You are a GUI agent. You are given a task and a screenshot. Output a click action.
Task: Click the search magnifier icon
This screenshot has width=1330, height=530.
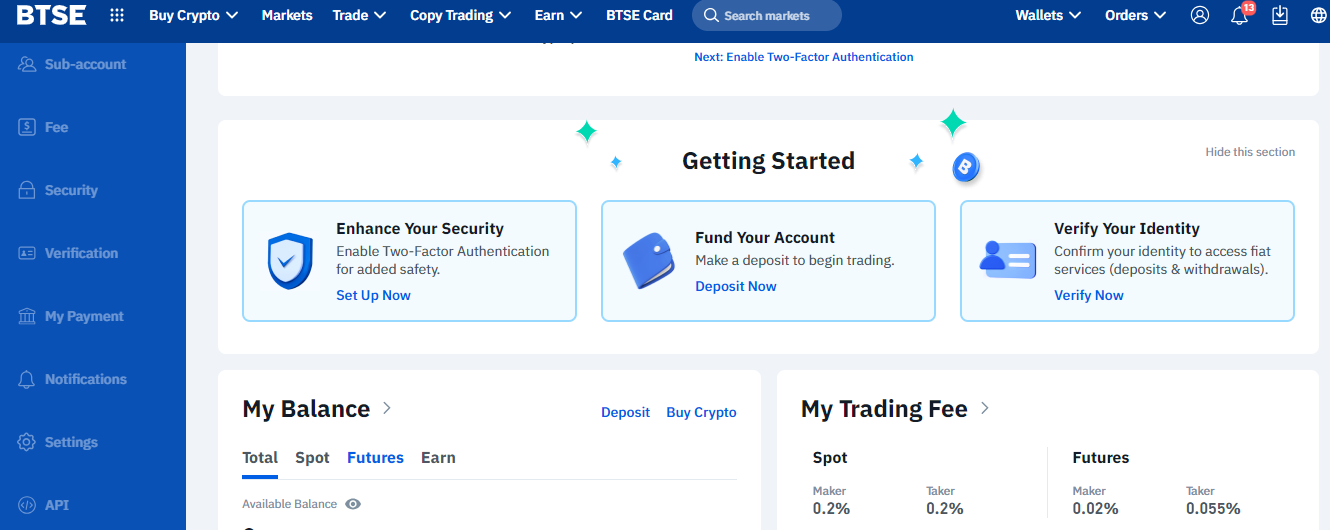point(711,15)
